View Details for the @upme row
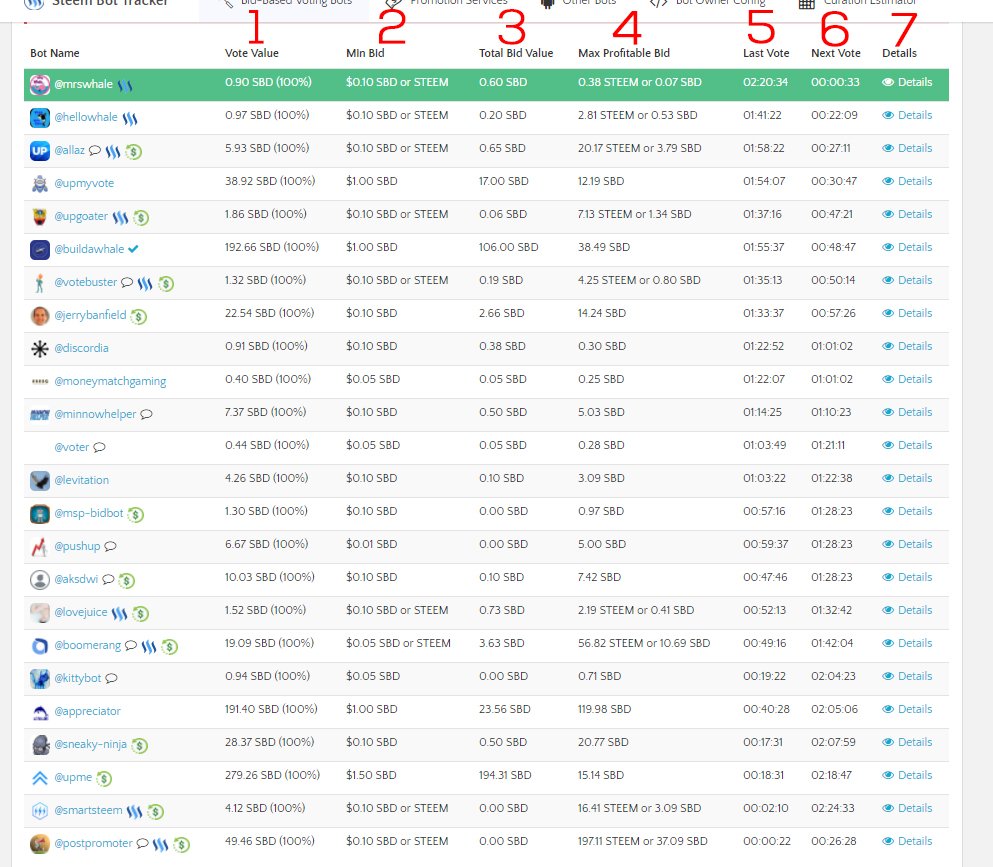 pyautogui.click(x=907, y=775)
